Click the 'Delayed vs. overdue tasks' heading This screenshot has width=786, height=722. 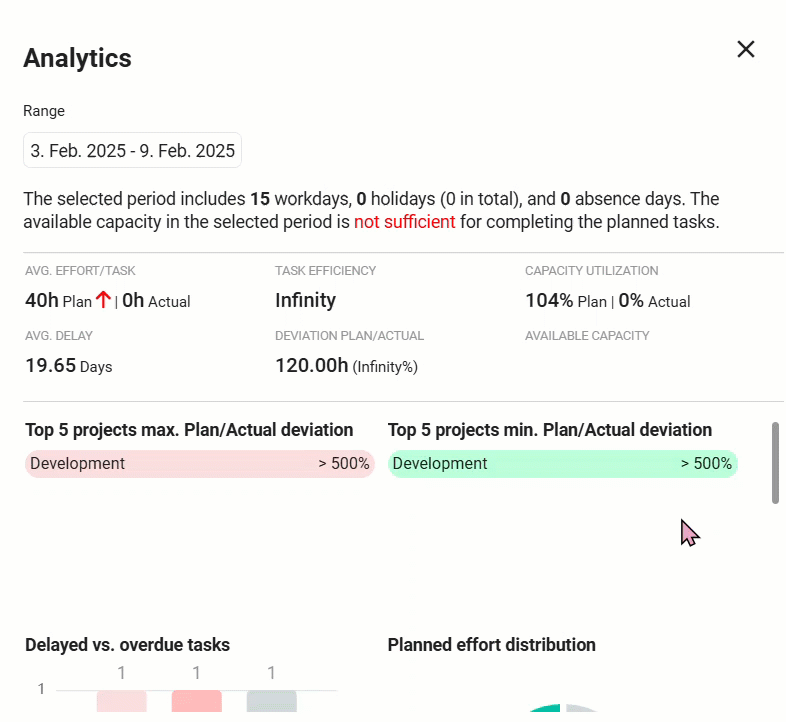tap(127, 645)
